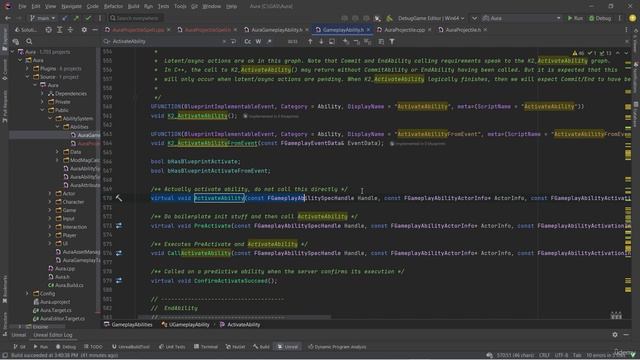Viewport: 640px width, 360px height.
Task: Click the CRLF line separator indicator
Action: [x=544, y=355]
